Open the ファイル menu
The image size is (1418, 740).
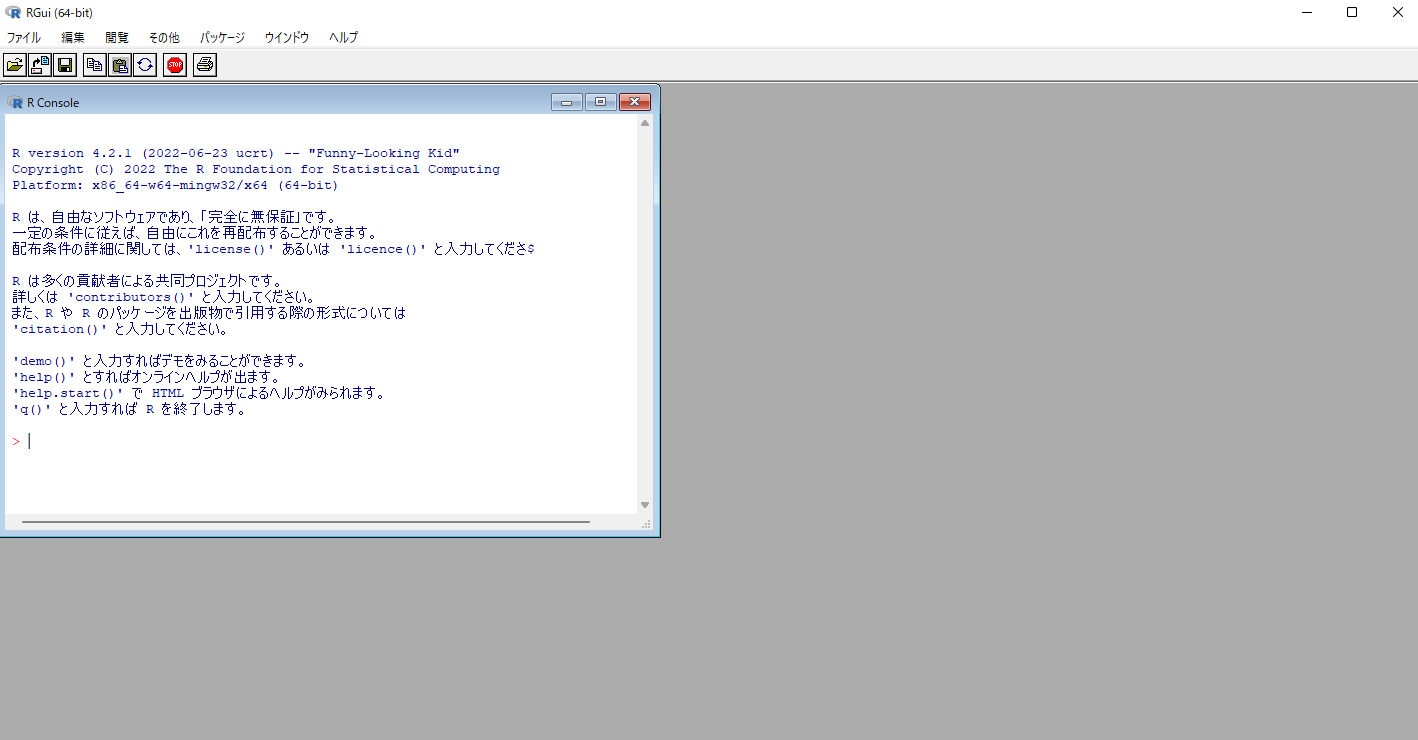tap(24, 37)
